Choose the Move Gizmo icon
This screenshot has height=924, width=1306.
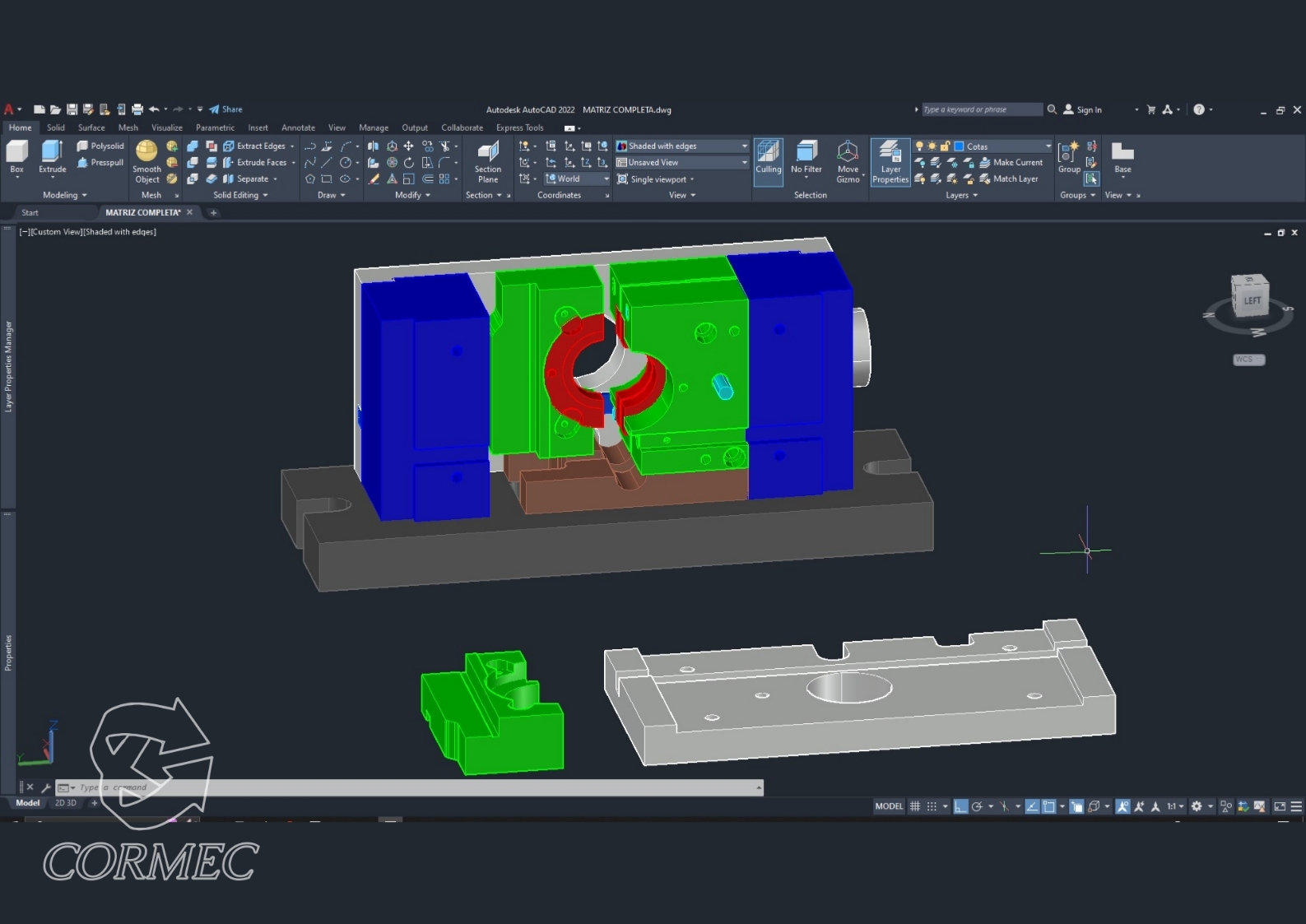pyautogui.click(x=848, y=160)
